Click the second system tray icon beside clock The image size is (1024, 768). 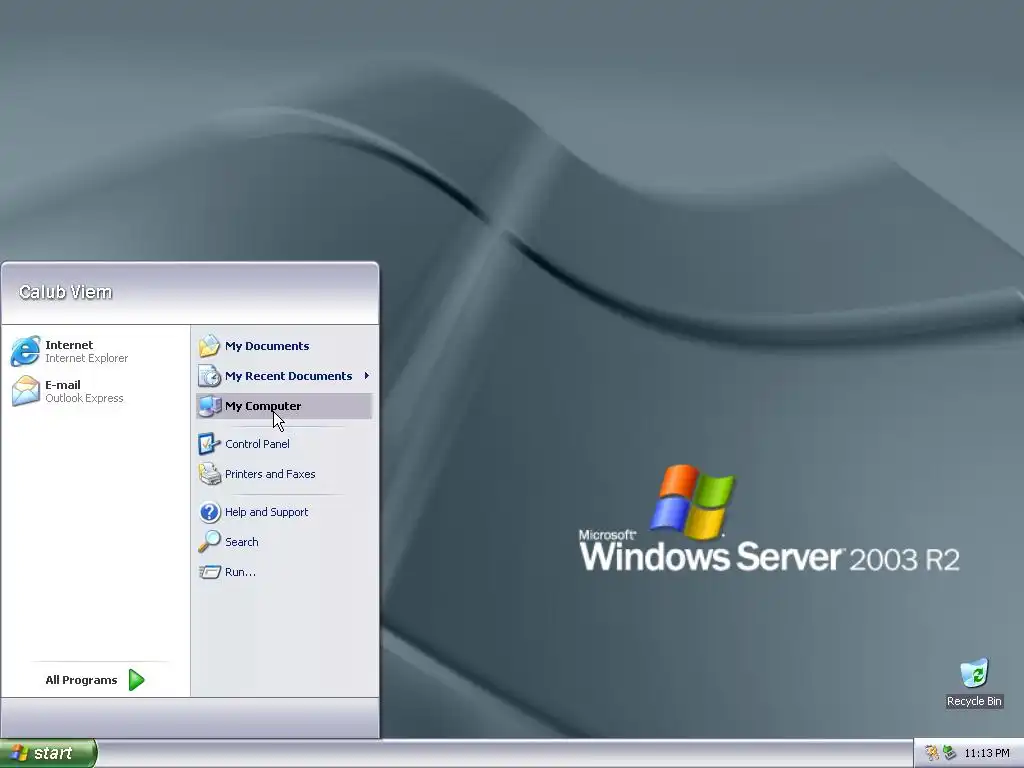tap(950, 753)
